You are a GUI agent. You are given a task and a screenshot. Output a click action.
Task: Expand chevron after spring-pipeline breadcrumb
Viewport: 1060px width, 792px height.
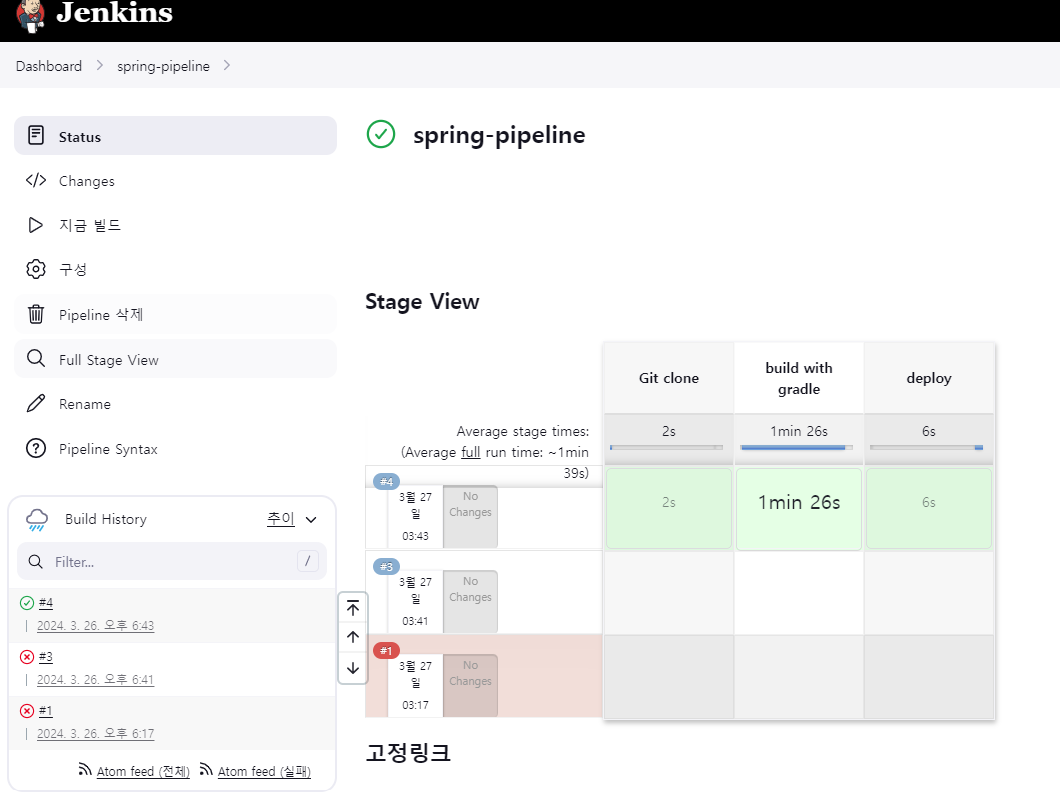click(226, 66)
